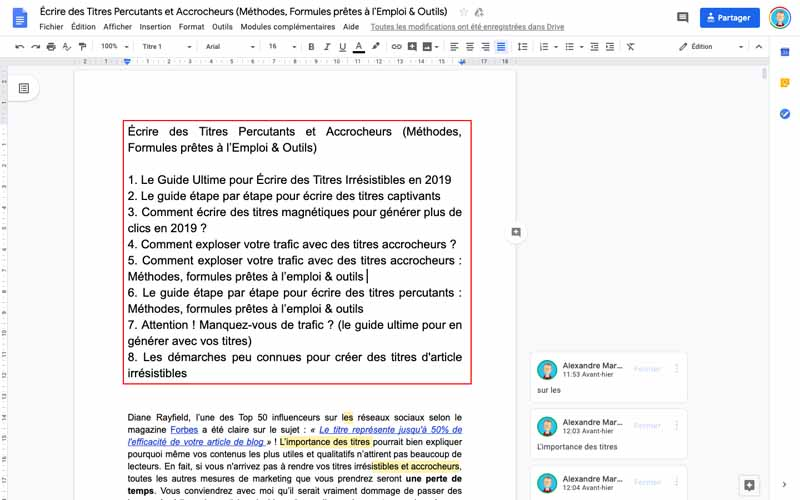Center align the text

click(x=470, y=46)
